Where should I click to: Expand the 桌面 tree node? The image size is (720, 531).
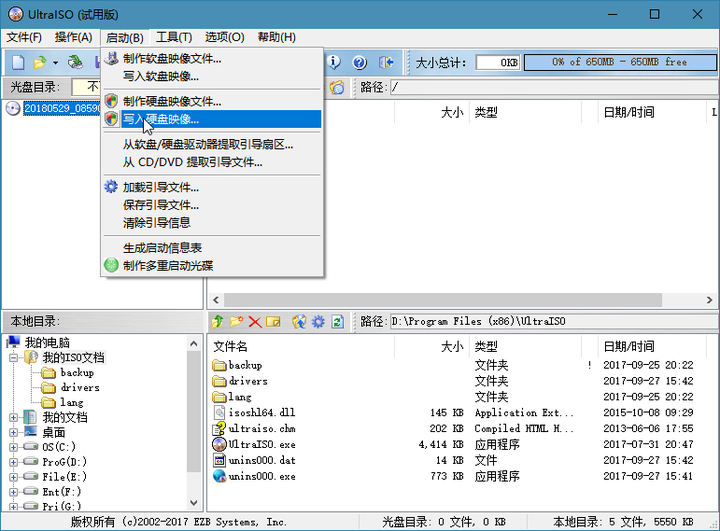[13, 432]
